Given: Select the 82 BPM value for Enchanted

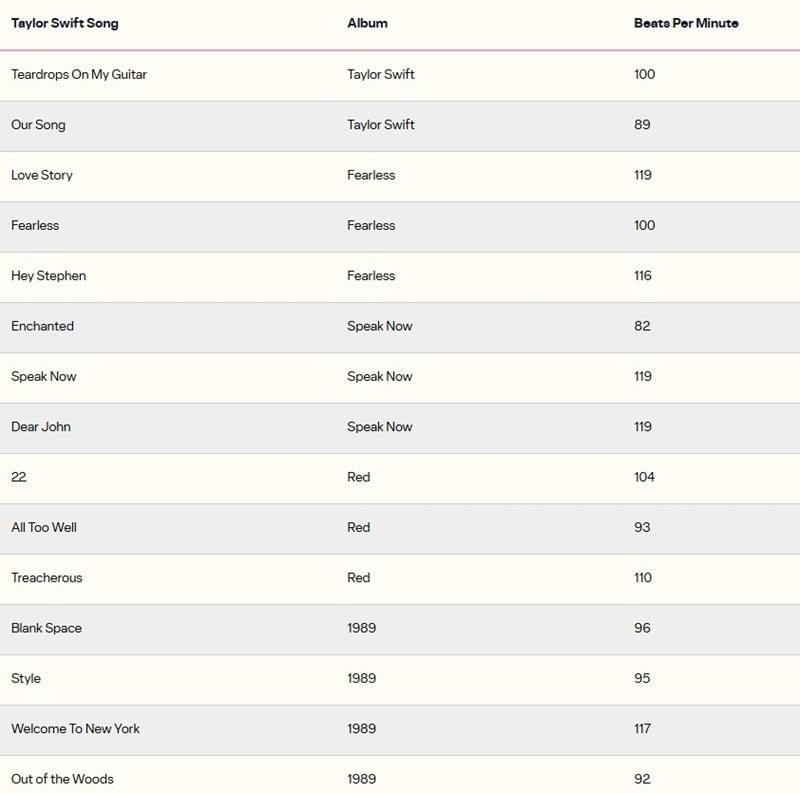Looking at the screenshot, I should [642, 326].
